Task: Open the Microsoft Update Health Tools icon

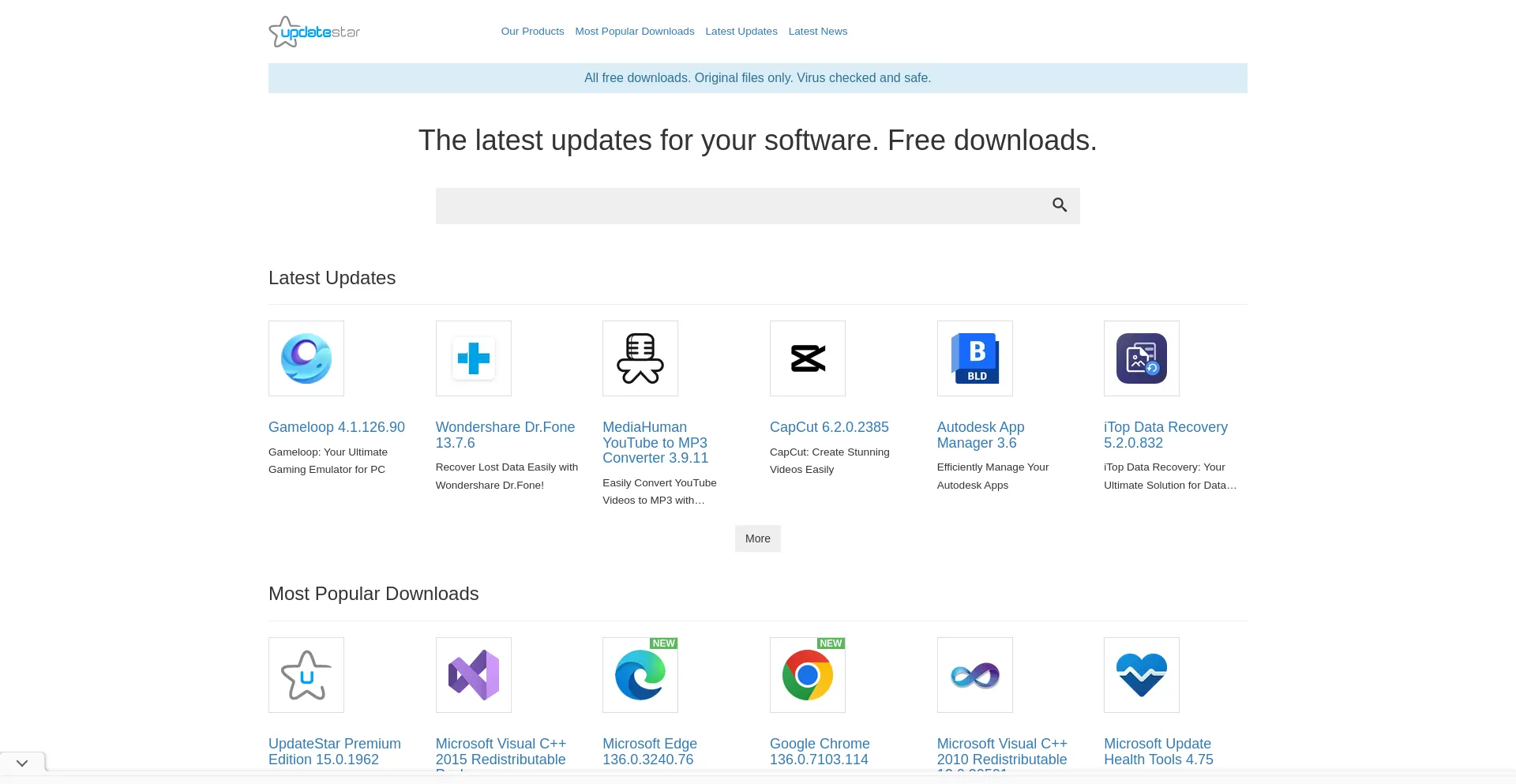Action: click(x=1142, y=675)
